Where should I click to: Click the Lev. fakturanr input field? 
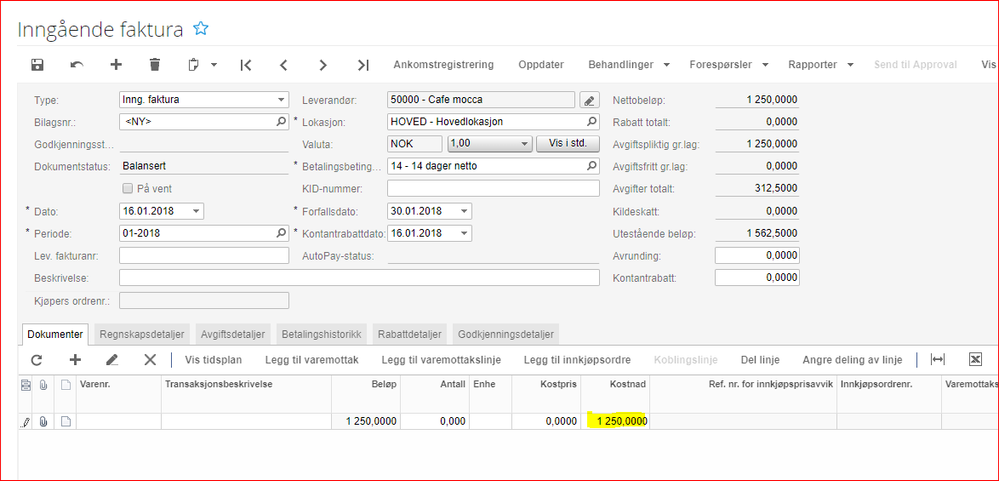tap(204, 255)
